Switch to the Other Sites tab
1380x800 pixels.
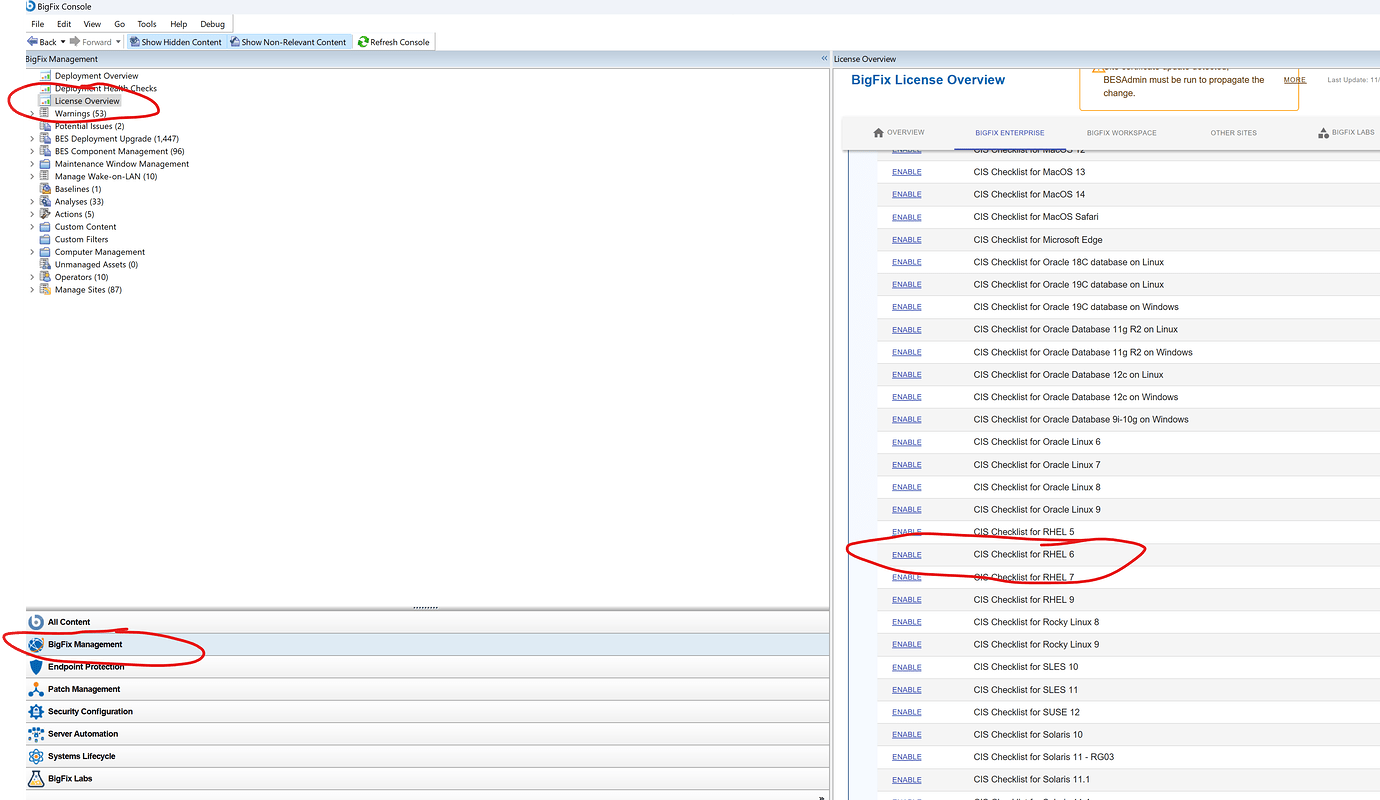pos(1233,133)
